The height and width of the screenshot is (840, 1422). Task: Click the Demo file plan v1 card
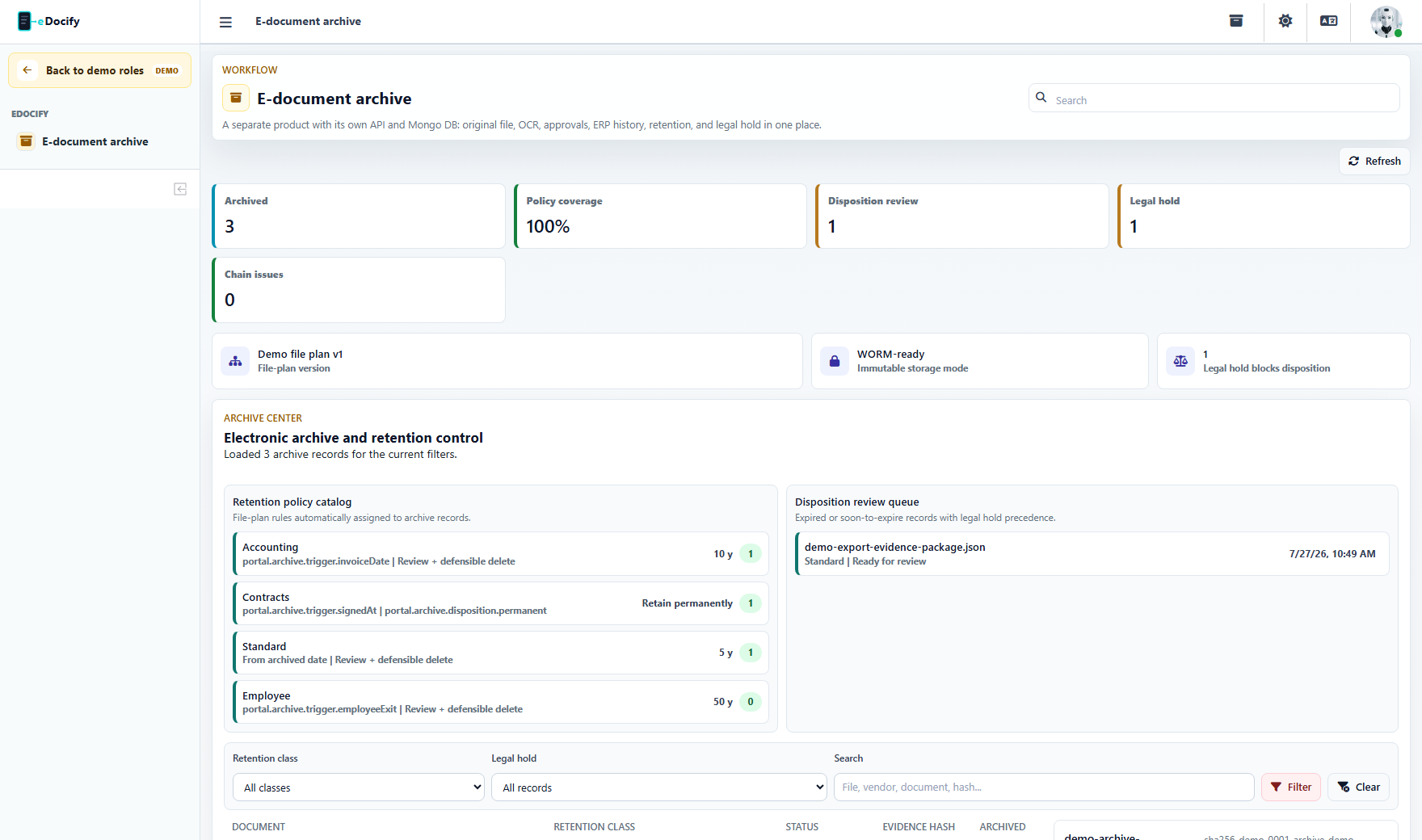(507, 361)
